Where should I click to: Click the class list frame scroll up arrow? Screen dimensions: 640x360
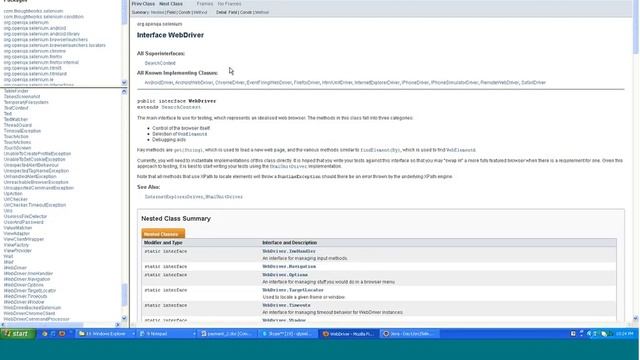[124, 92]
